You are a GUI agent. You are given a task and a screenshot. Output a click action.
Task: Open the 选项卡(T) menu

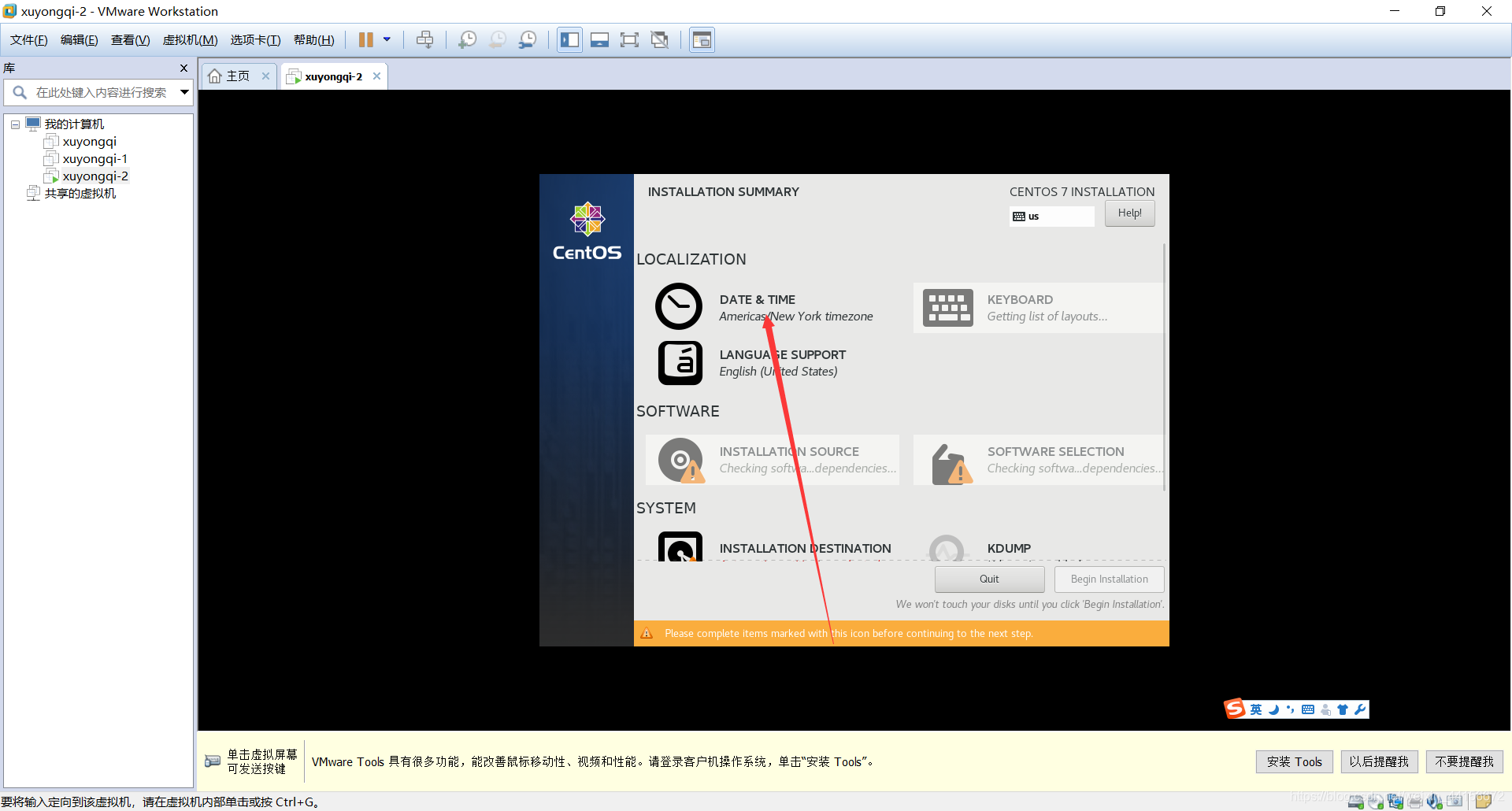pos(256,40)
